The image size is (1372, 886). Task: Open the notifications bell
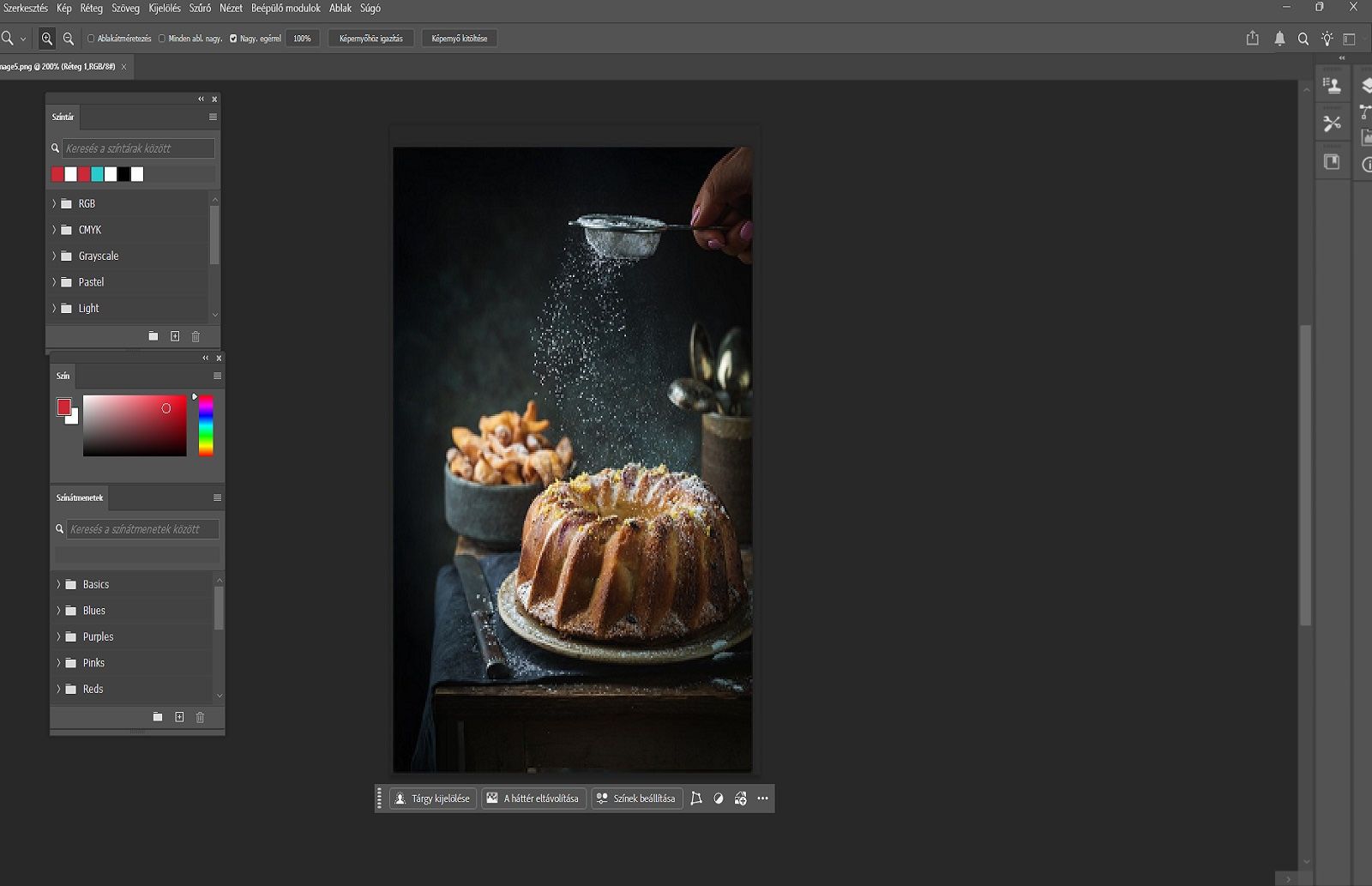click(1279, 39)
